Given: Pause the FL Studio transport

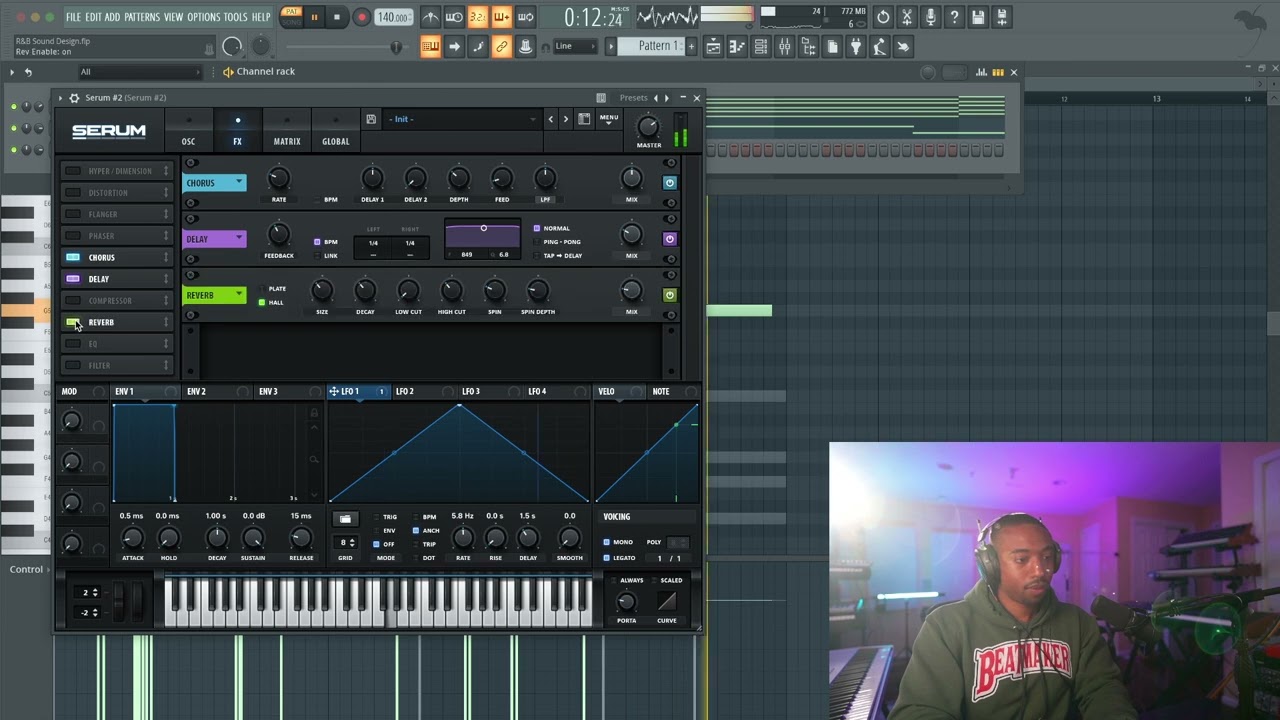Looking at the screenshot, I should tap(314, 17).
